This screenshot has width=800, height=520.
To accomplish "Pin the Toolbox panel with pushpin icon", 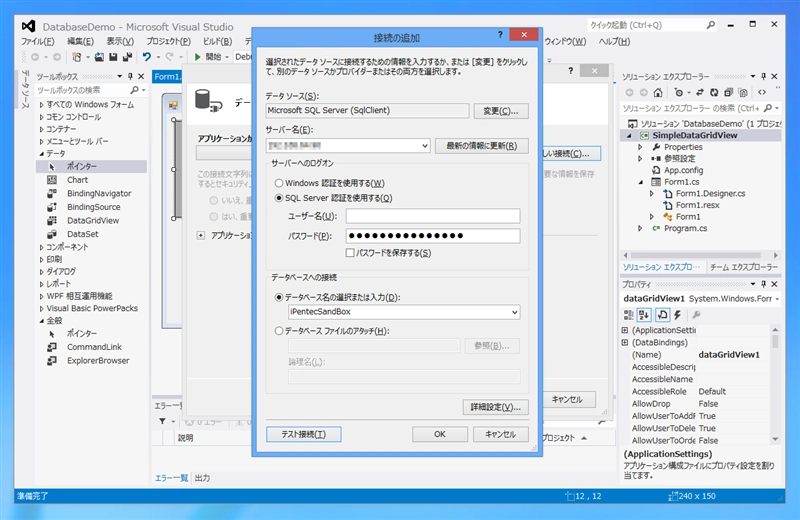I will click(130, 77).
